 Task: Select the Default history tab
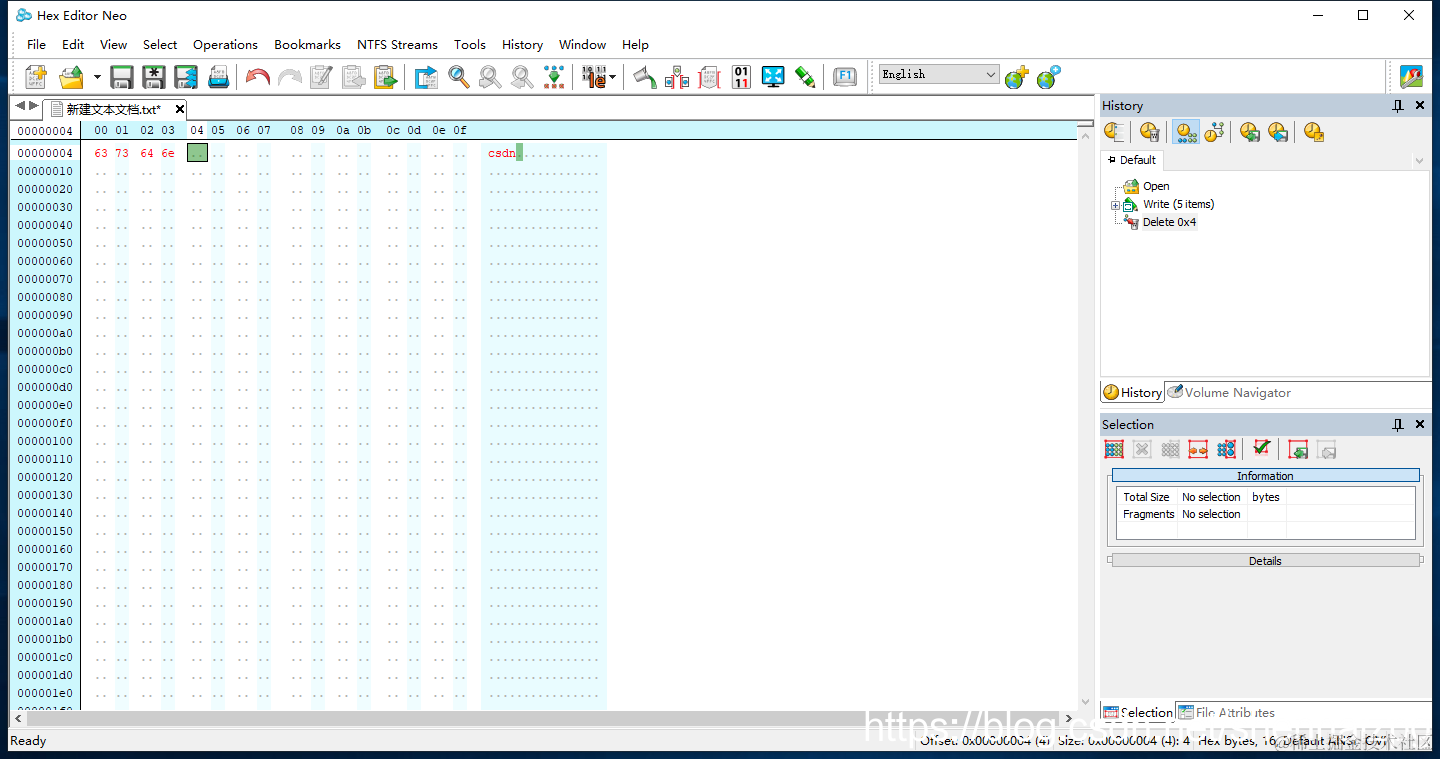pyautogui.click(x=1132, y=160)
